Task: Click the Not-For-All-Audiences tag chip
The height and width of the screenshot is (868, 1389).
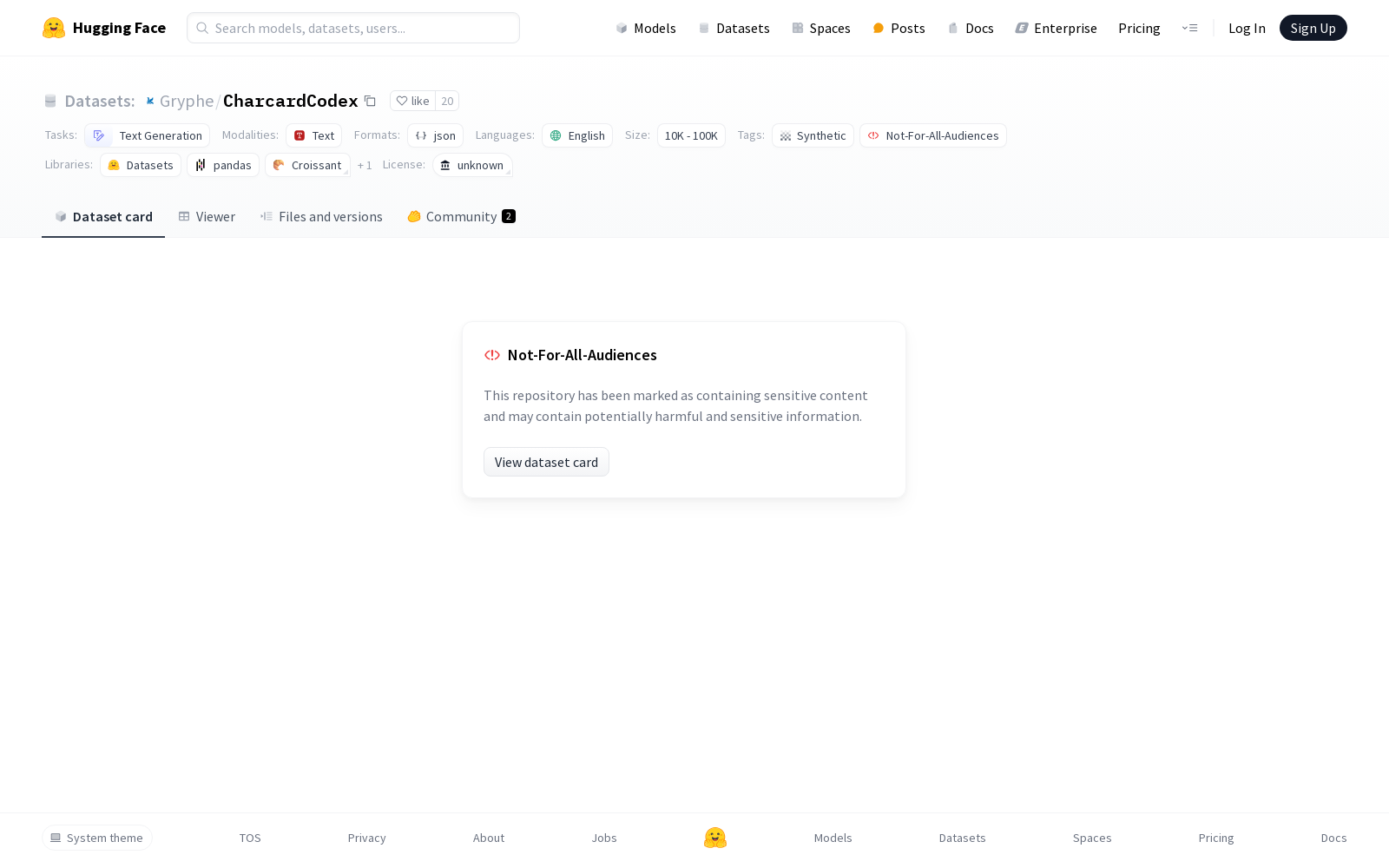Action: (933, 135)
